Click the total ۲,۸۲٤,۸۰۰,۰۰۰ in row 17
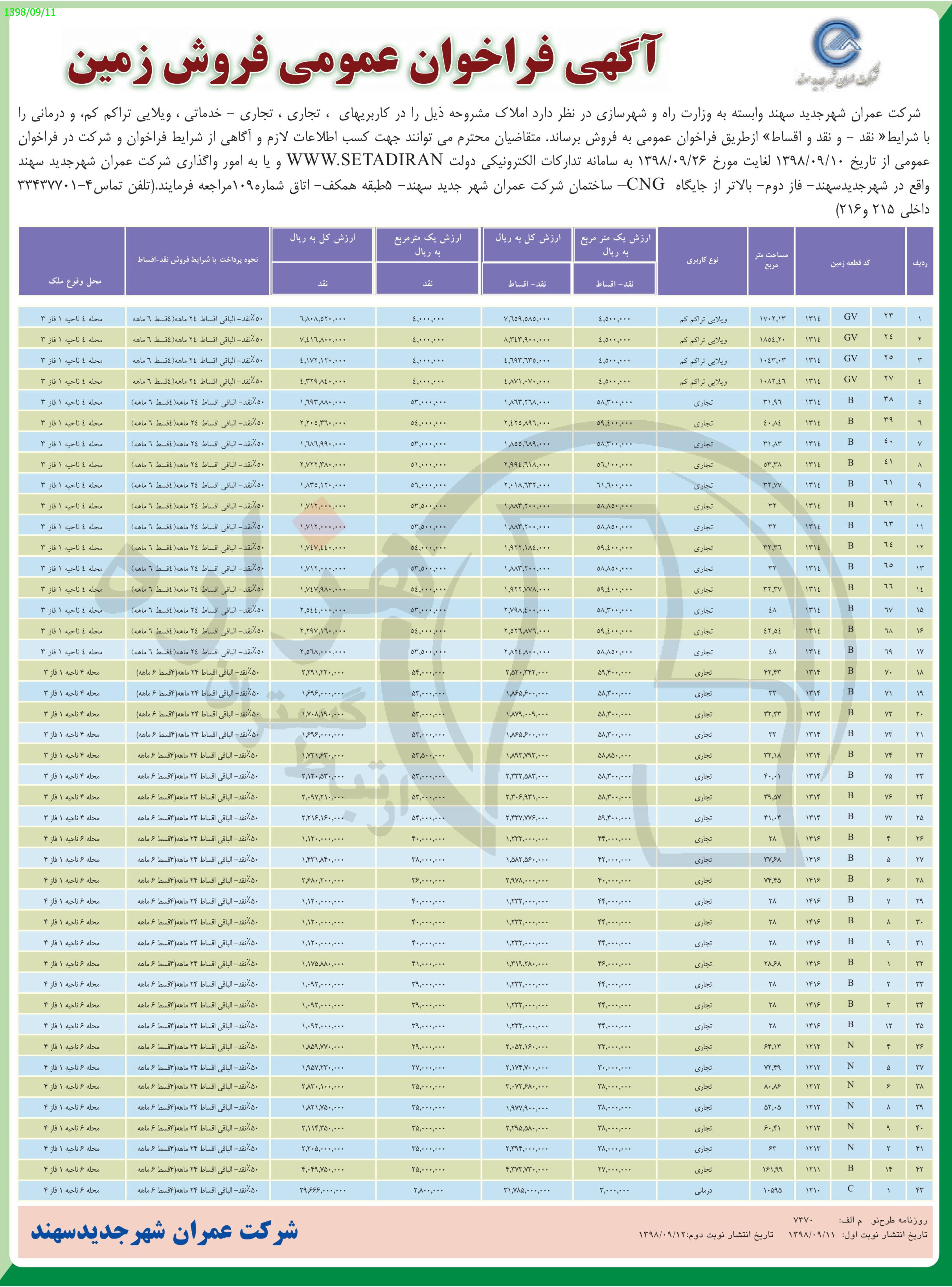 click(x=527, y=652)
